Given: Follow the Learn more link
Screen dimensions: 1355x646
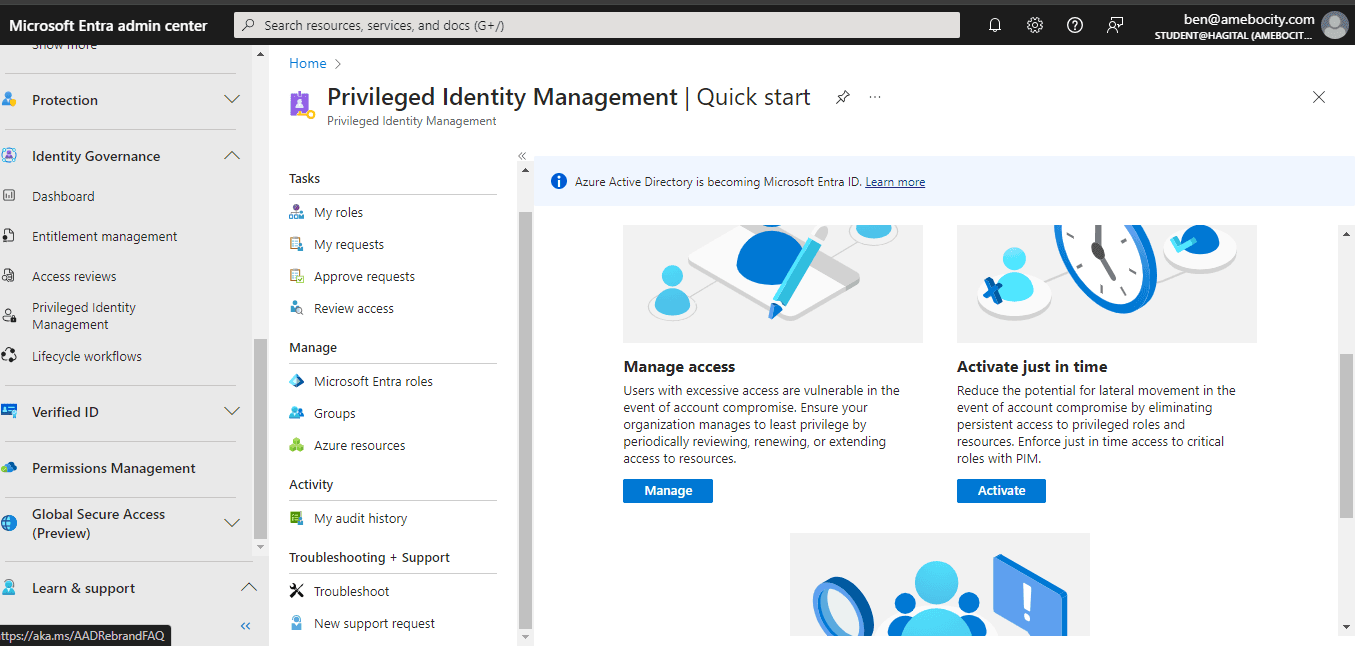Looking at the screenshot, I should click(895, 182).
